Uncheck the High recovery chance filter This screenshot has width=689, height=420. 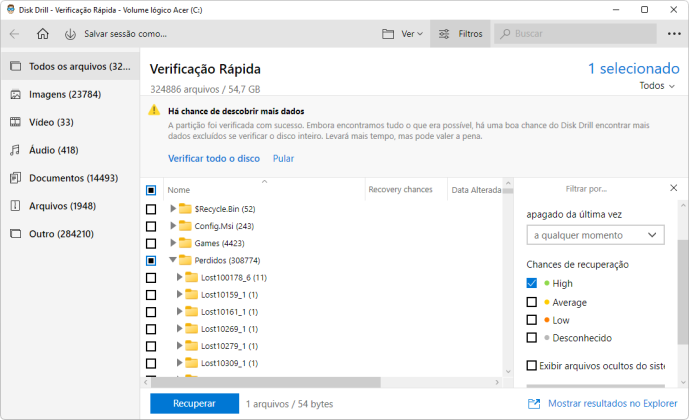pos(532,283)
